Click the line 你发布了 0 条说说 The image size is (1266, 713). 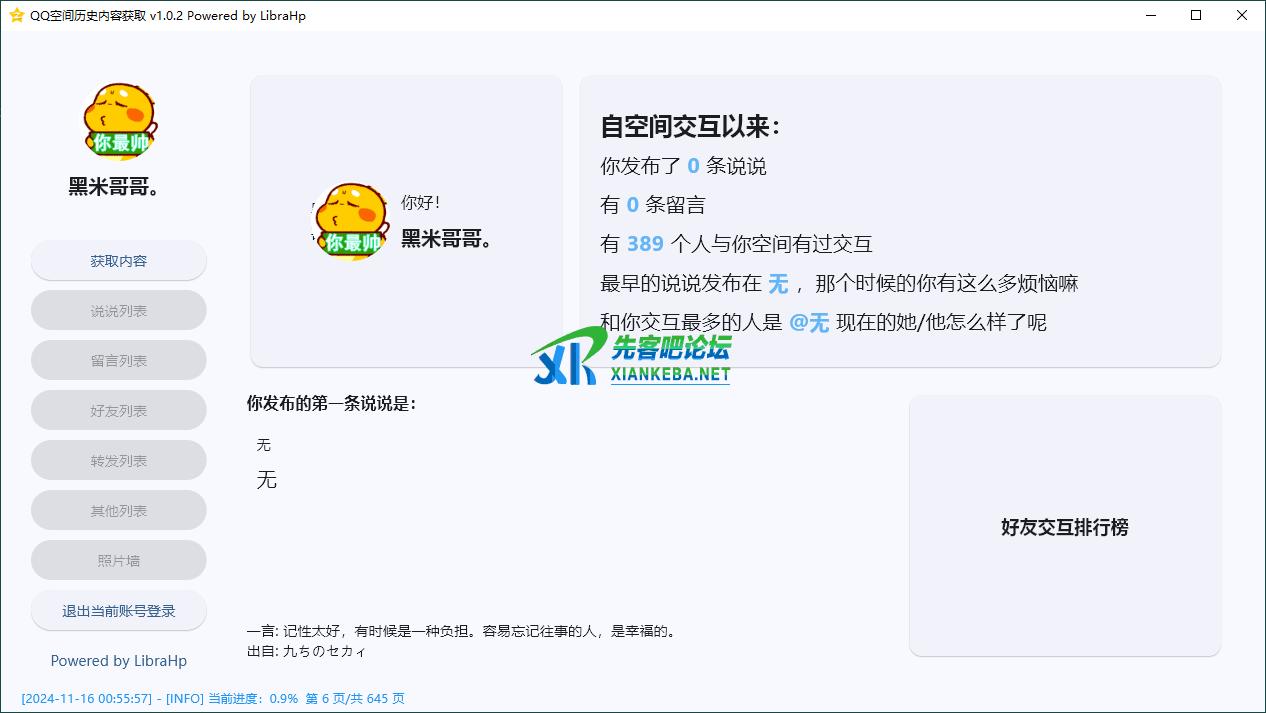683,166
